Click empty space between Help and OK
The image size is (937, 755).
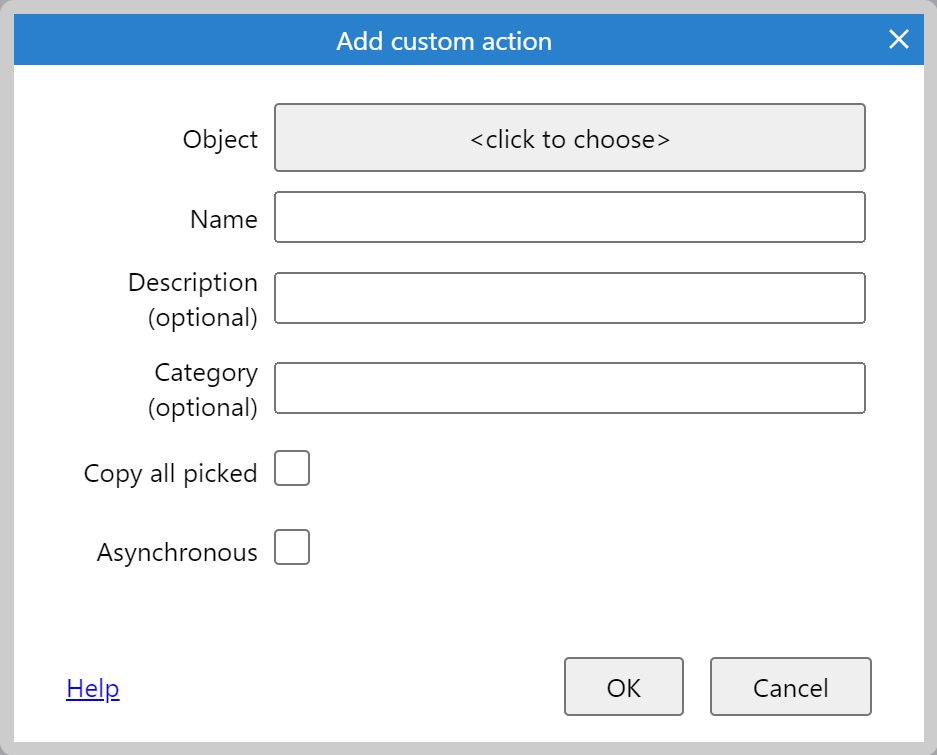[x=340, y=688]
